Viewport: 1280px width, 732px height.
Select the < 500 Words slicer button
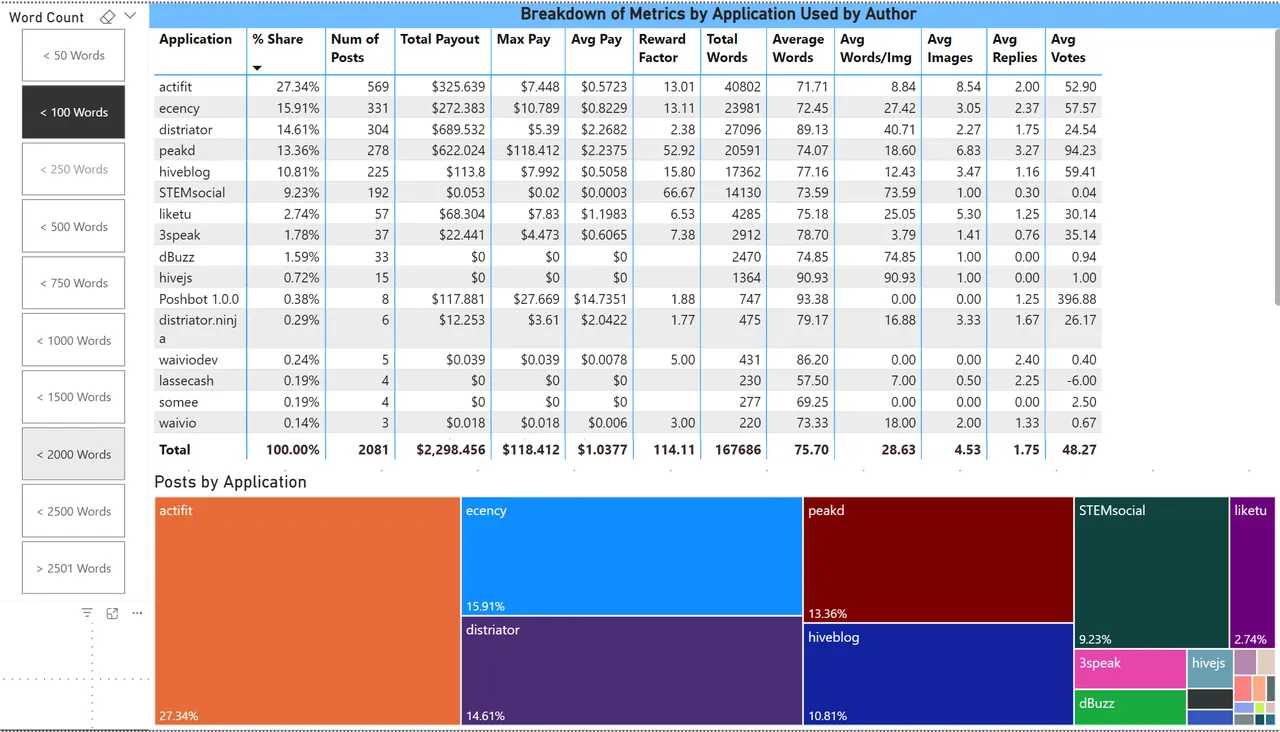(x=74, y=226)
